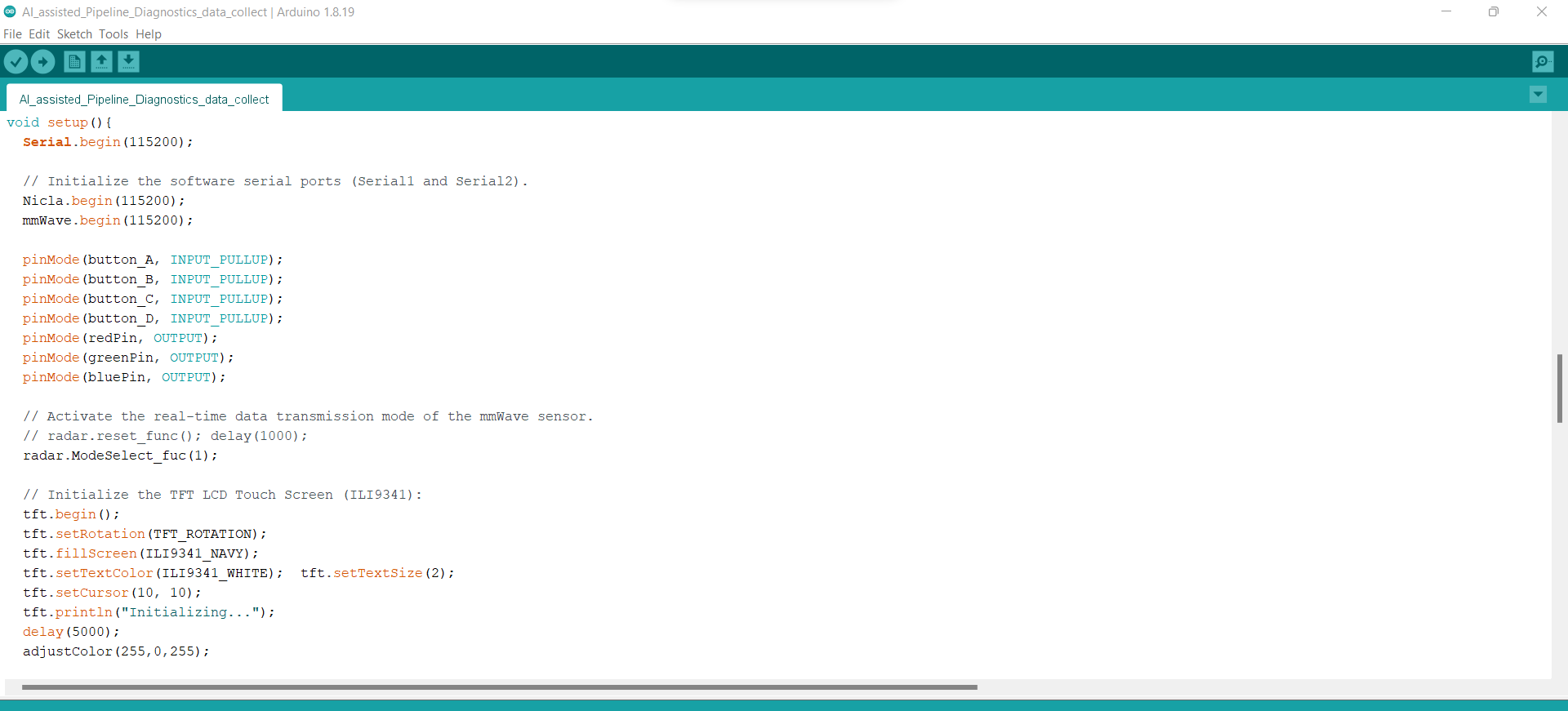
Task: Open the Sketch menu
Action: 74,34
